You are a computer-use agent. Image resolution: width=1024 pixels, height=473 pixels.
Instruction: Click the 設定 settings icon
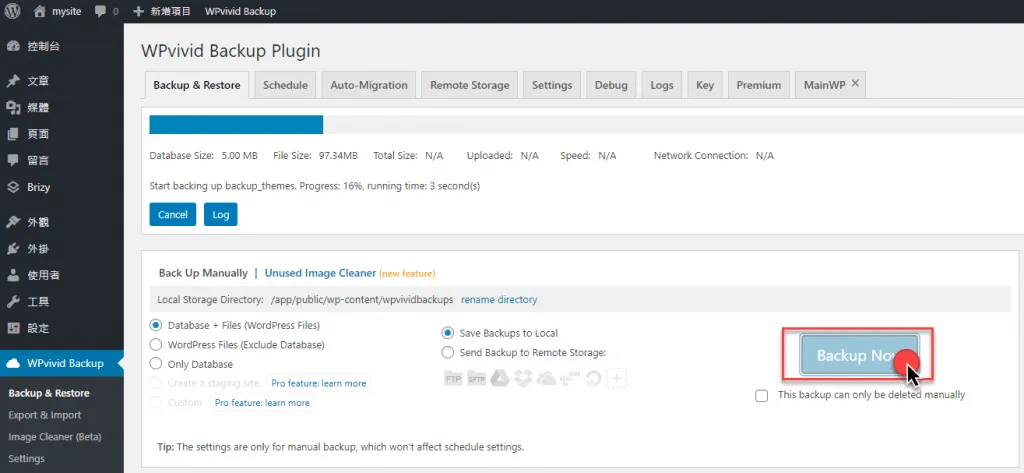(13, 328)
